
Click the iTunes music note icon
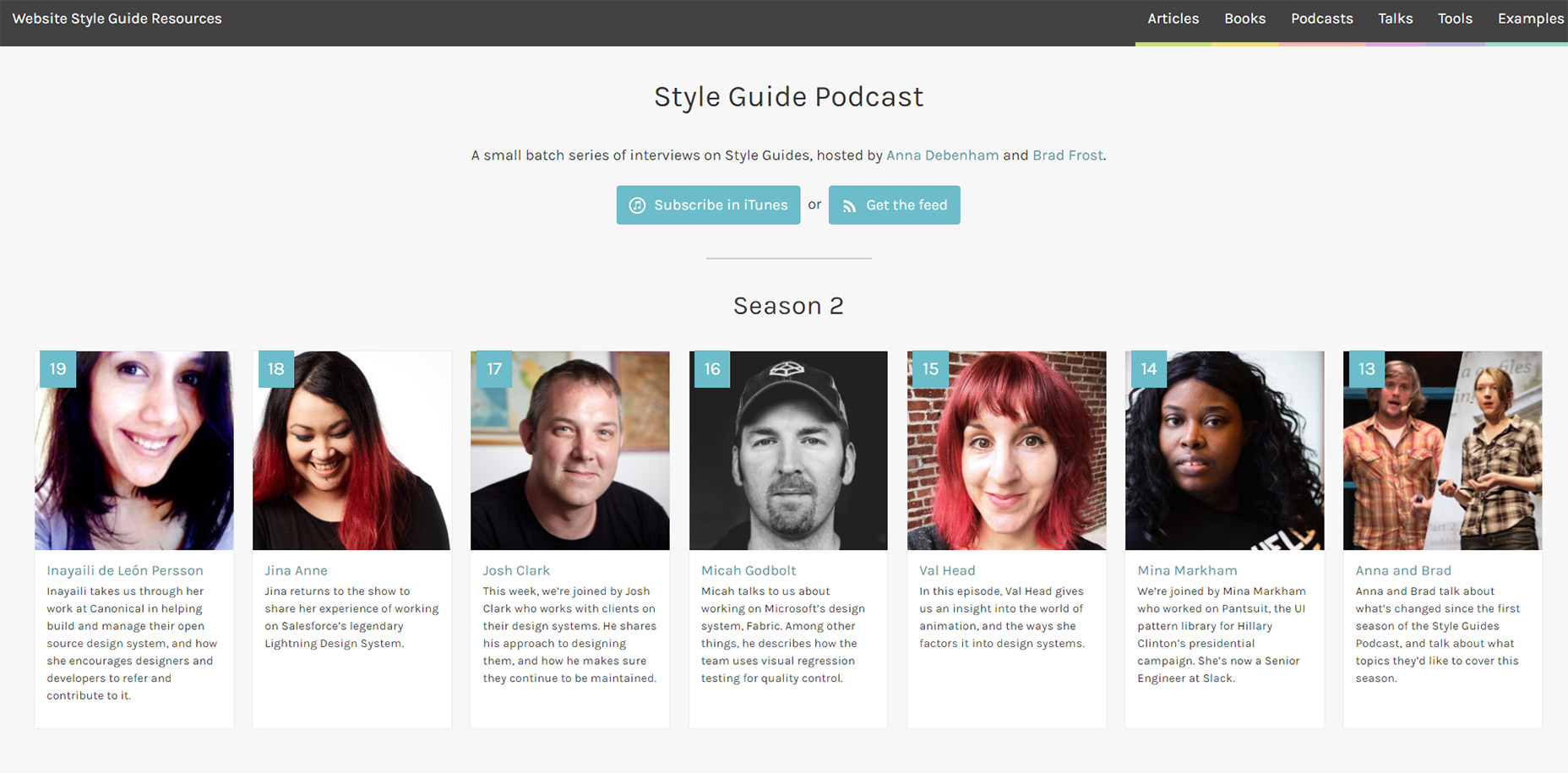coord(638,205)
